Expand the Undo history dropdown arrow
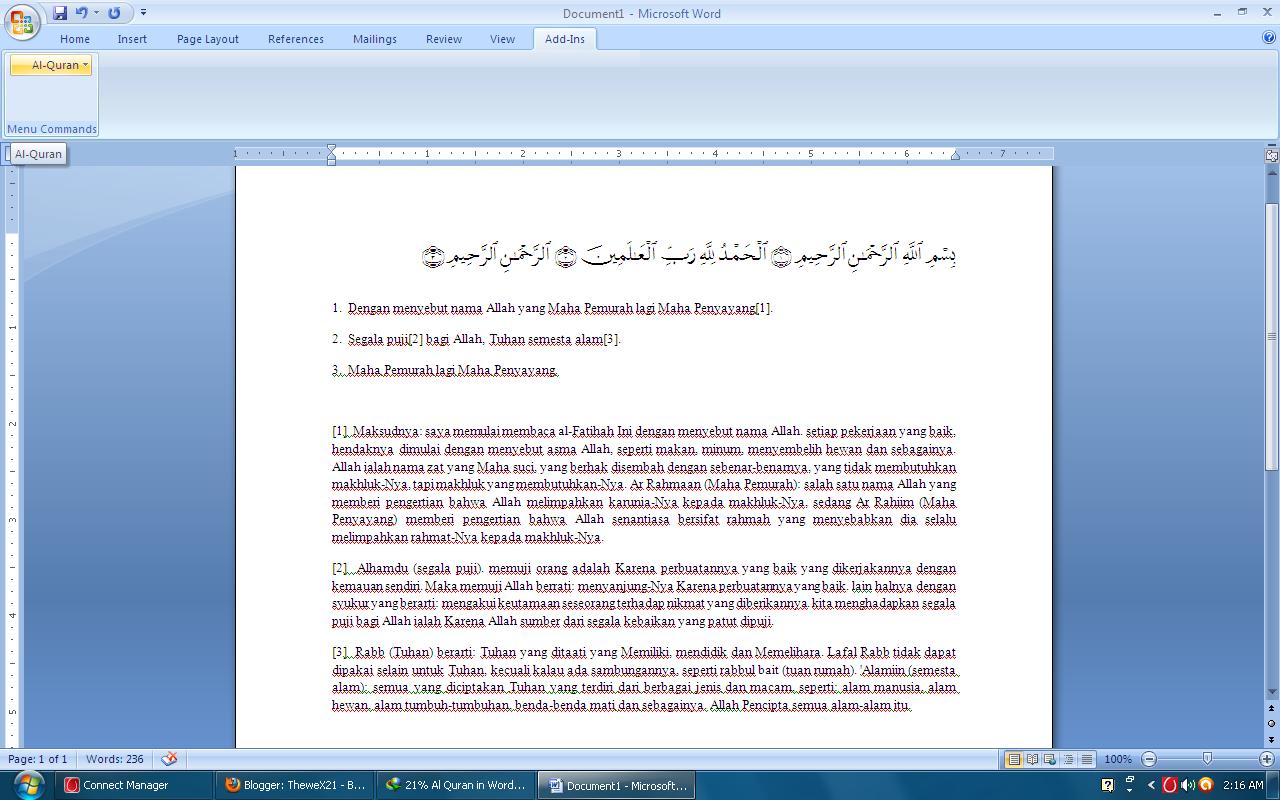 coord(96,13)
